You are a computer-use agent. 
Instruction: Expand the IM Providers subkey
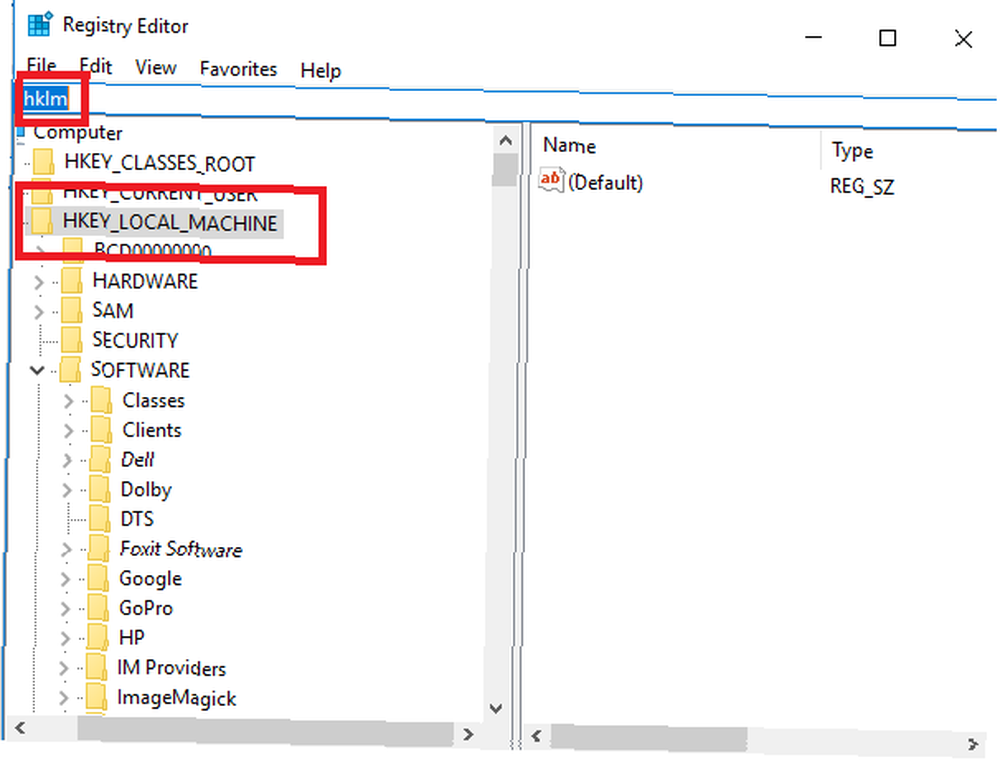[64, 668]
